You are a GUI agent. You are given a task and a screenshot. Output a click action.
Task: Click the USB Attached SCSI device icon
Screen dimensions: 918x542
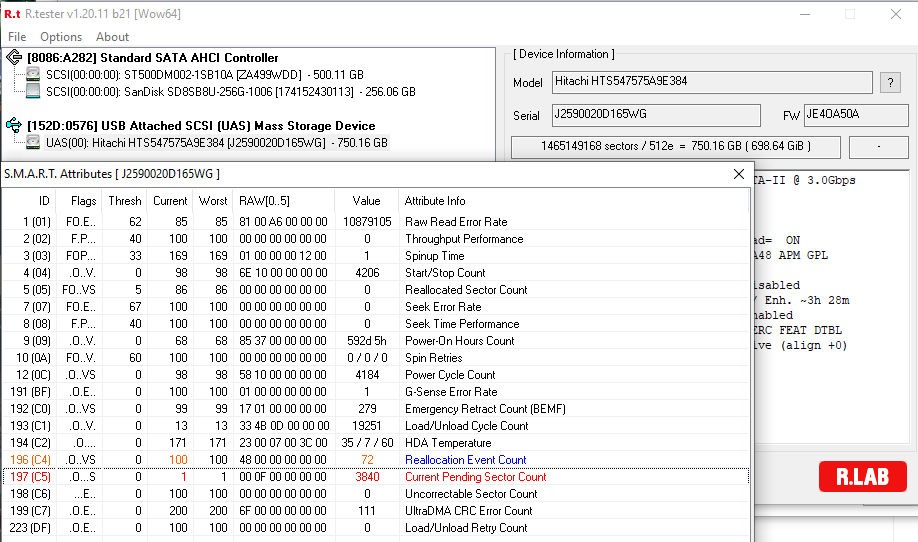14,126
